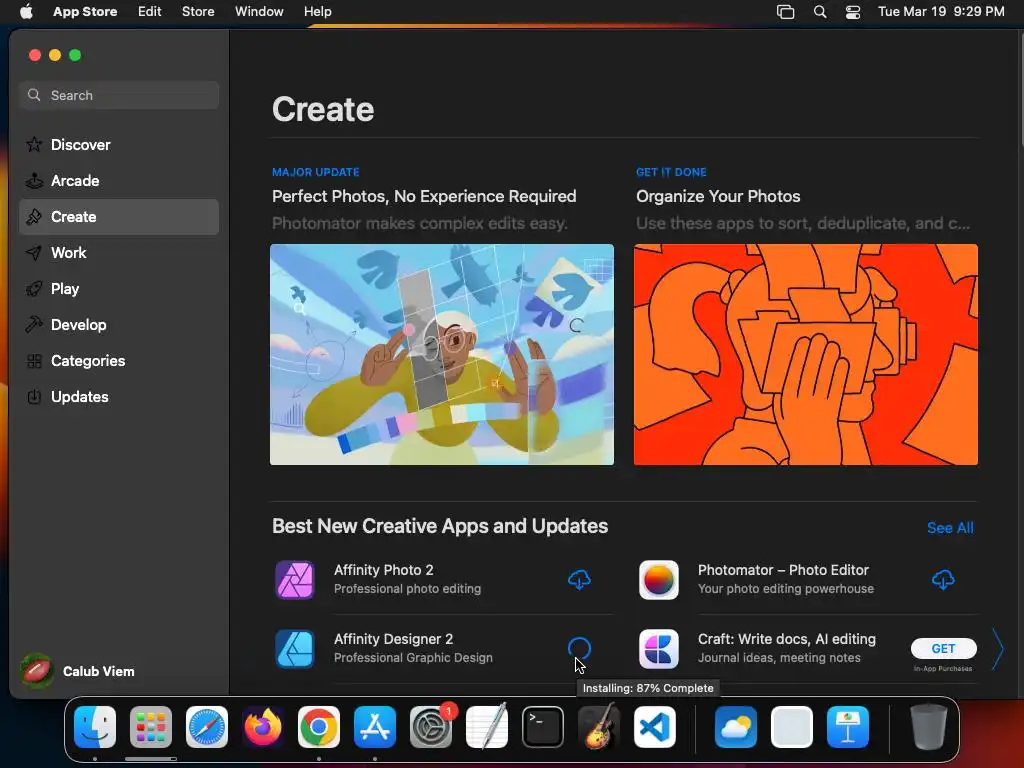Screen dimensions: 1024x768
Task: Open Organize Your Photos story artwork
Action: 806,355
